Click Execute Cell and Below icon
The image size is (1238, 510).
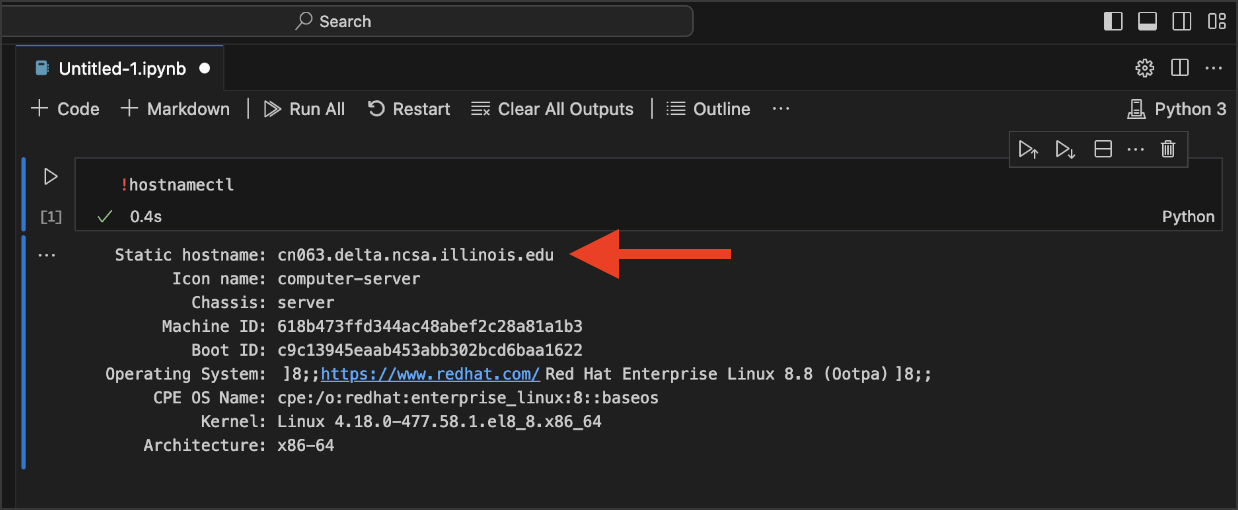[1065, 149]
